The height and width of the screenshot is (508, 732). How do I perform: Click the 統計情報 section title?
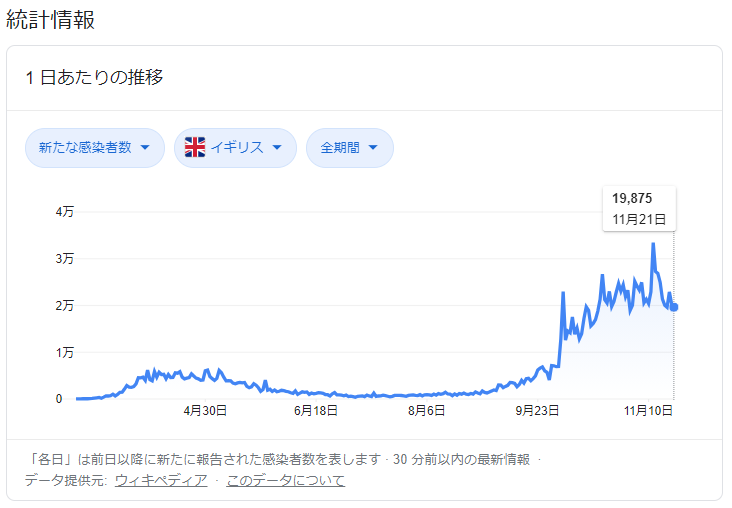[50, 20]
